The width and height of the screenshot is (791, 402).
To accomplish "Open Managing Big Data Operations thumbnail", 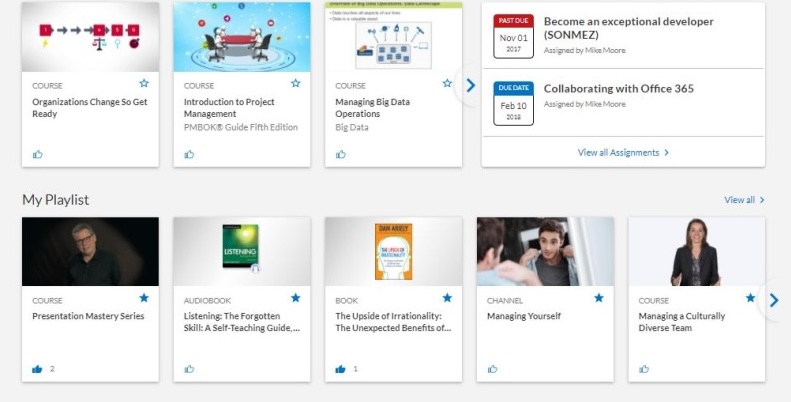I will tap(393, 36).
